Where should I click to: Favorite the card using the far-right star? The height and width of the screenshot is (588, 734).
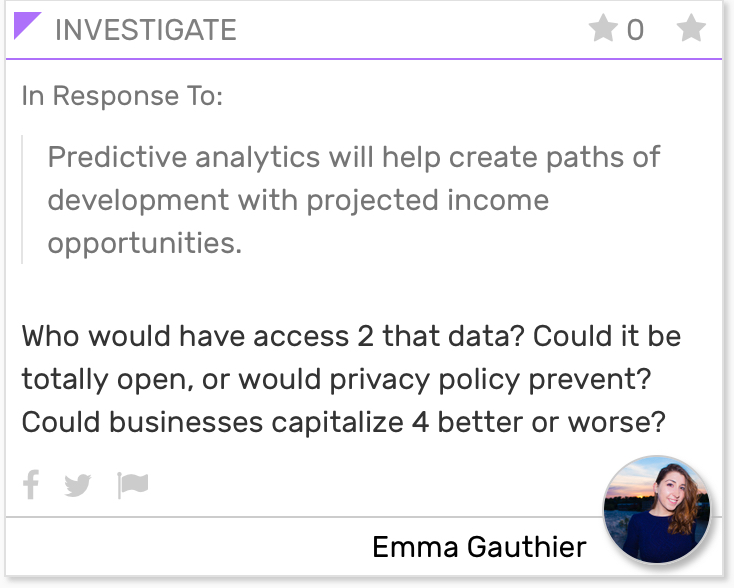(x=691, y=28)
